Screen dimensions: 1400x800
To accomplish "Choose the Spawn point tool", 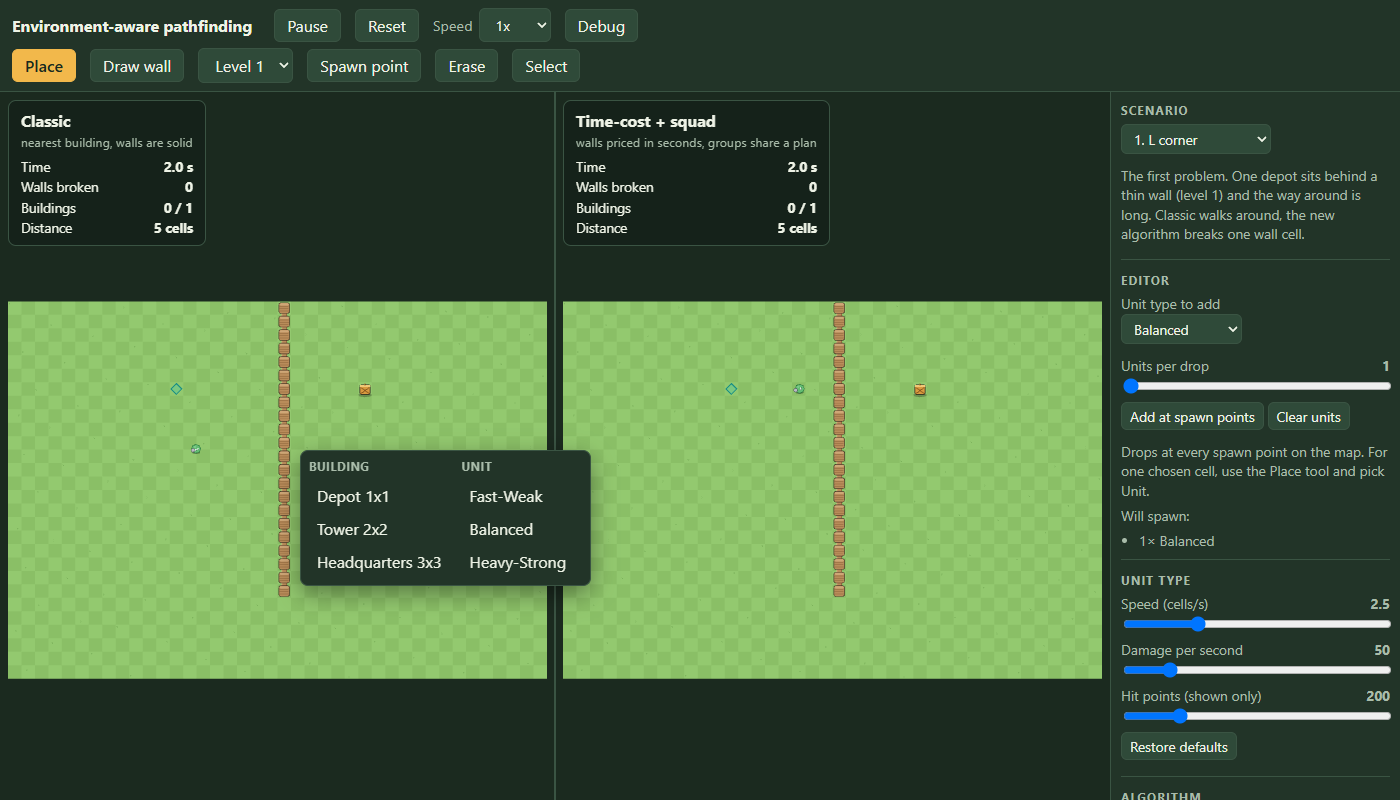I will coord(364,66).
